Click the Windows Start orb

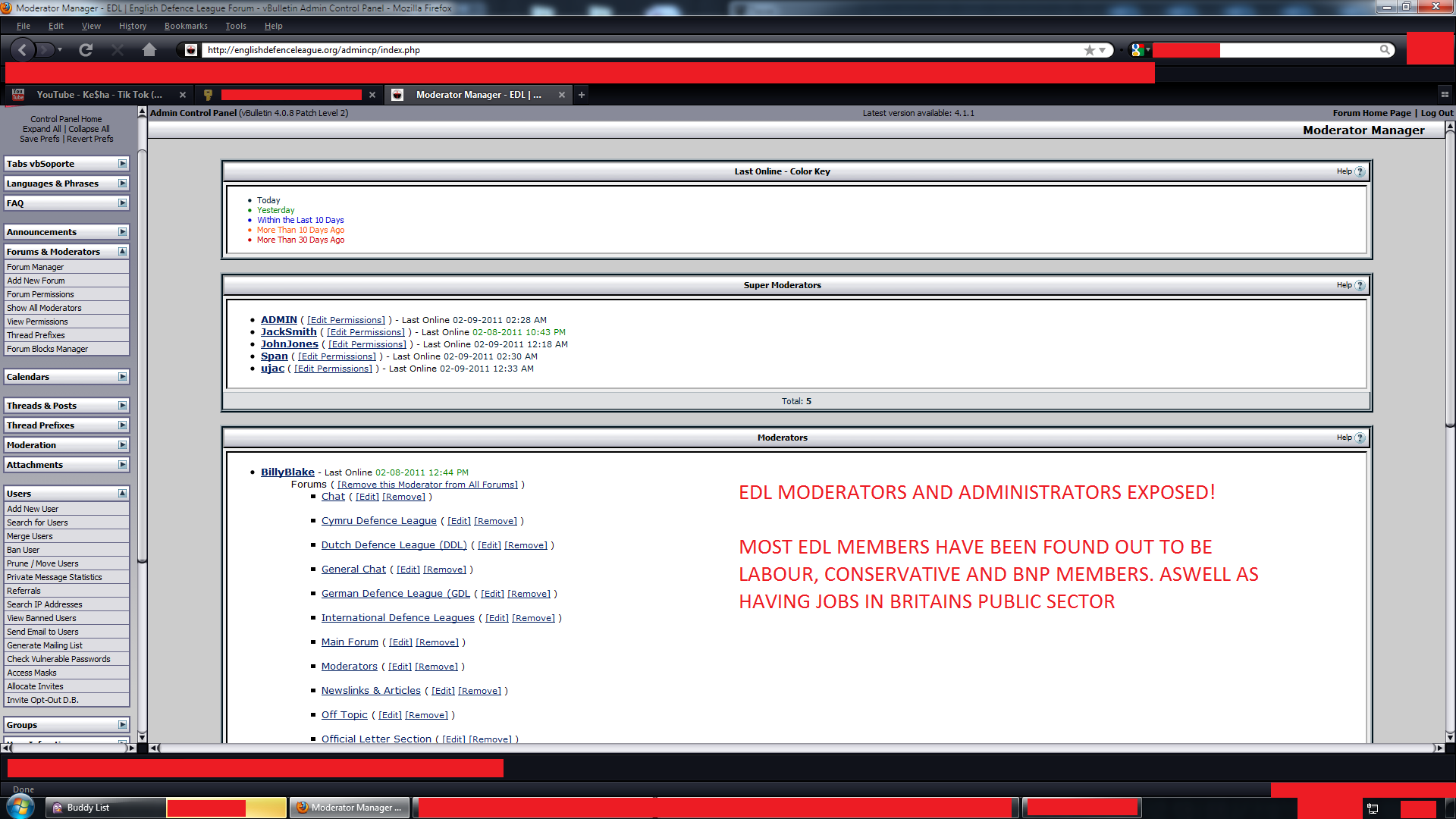(x=20, y=807)
